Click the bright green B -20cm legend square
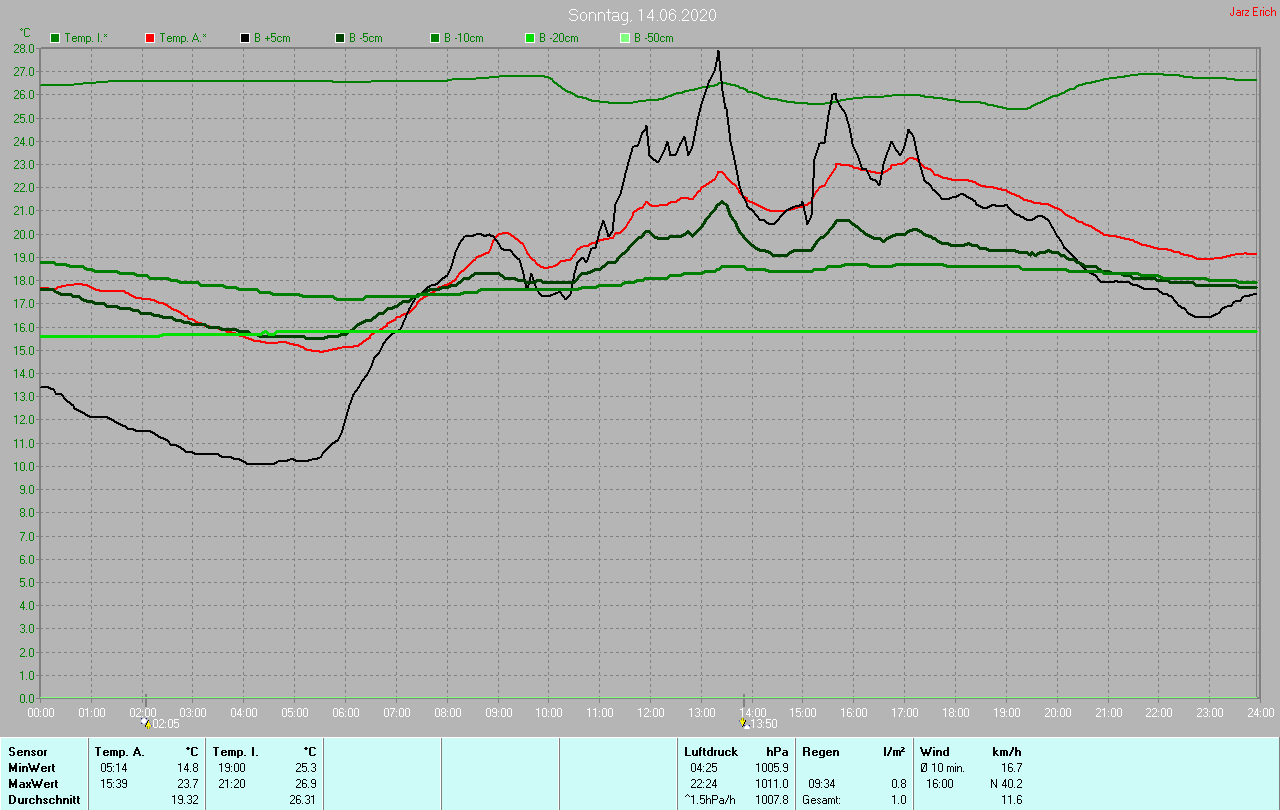Image resolution: width=1280 pixels, height=810 pixels. [x=530, y=38]
